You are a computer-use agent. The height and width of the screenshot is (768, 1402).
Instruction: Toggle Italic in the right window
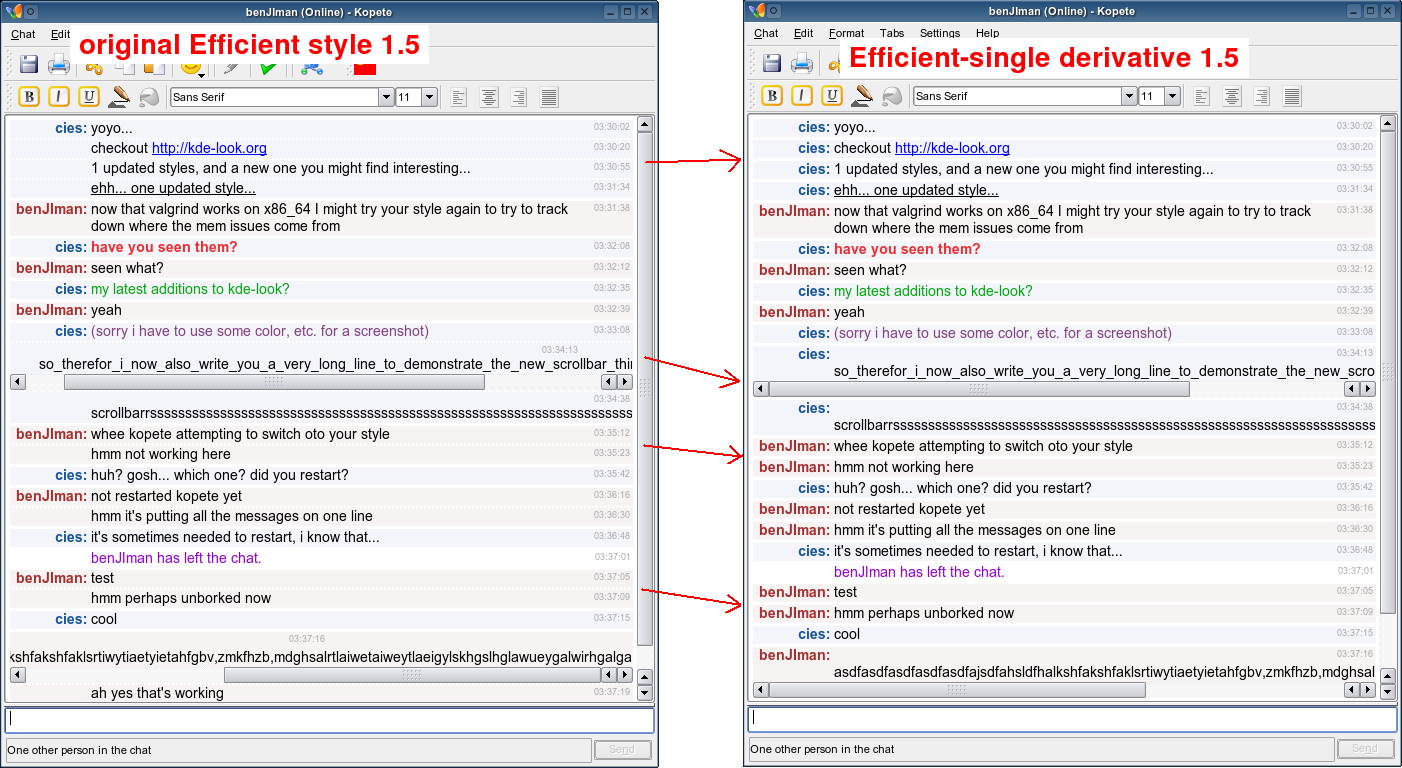click(x=802, y=96)
